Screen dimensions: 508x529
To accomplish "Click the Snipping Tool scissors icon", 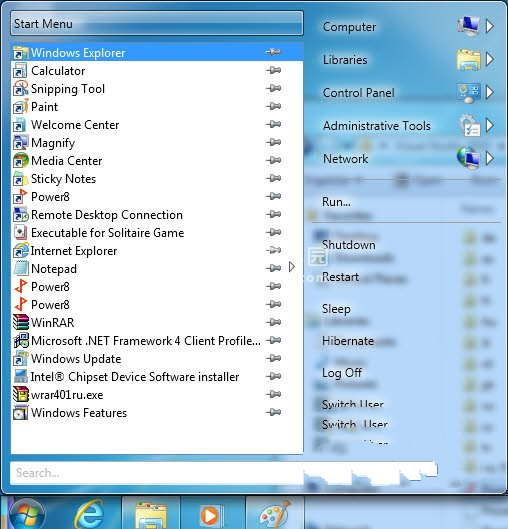I will pos(21,89).
